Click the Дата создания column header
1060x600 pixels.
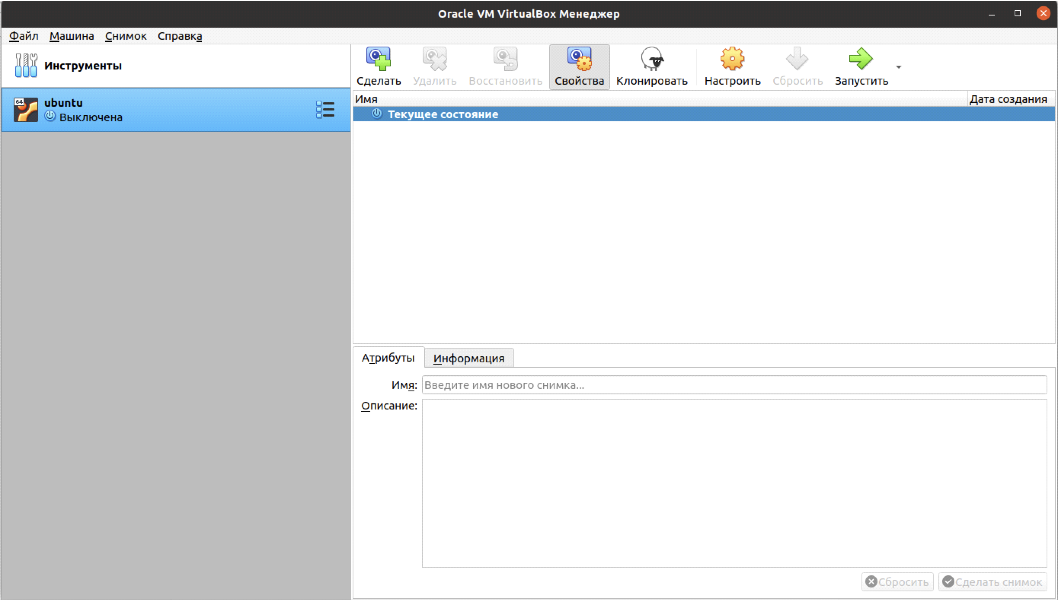(x=1010, y=99)
